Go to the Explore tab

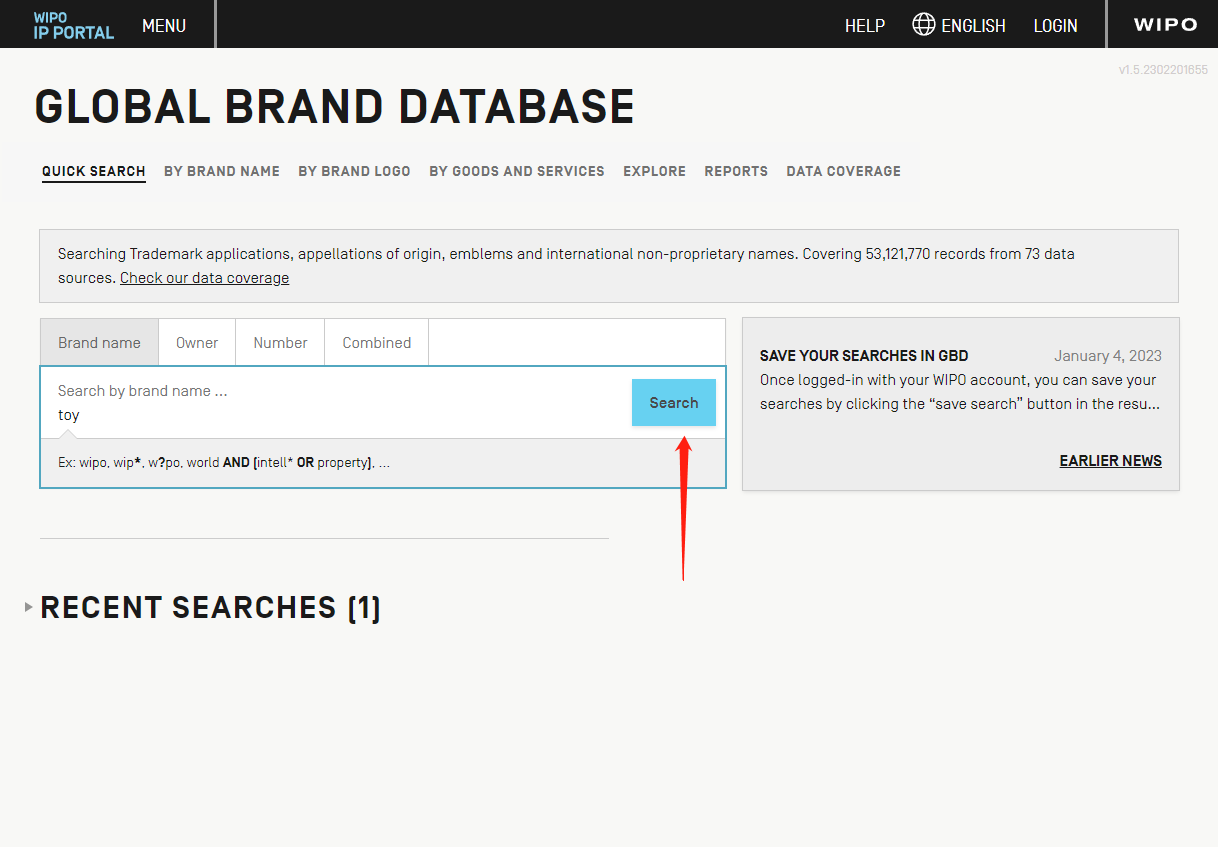[x=654, y=171]
